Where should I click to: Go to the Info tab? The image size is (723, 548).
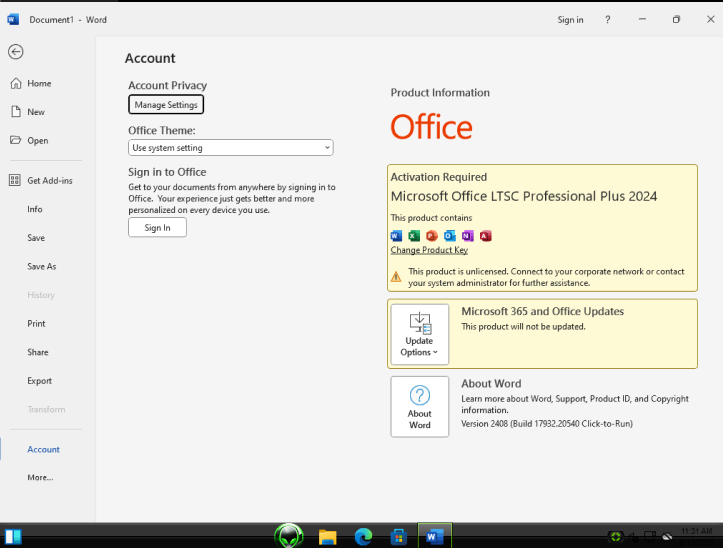(35, 209)
